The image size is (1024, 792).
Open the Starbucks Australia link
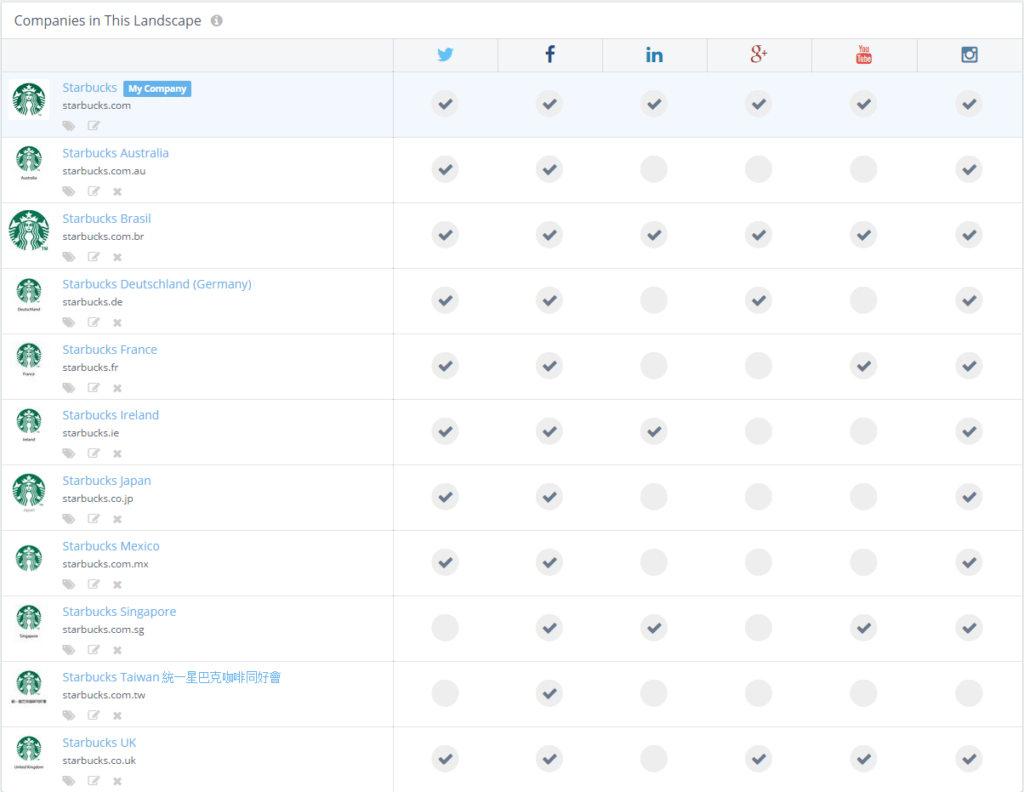[116, 153]
